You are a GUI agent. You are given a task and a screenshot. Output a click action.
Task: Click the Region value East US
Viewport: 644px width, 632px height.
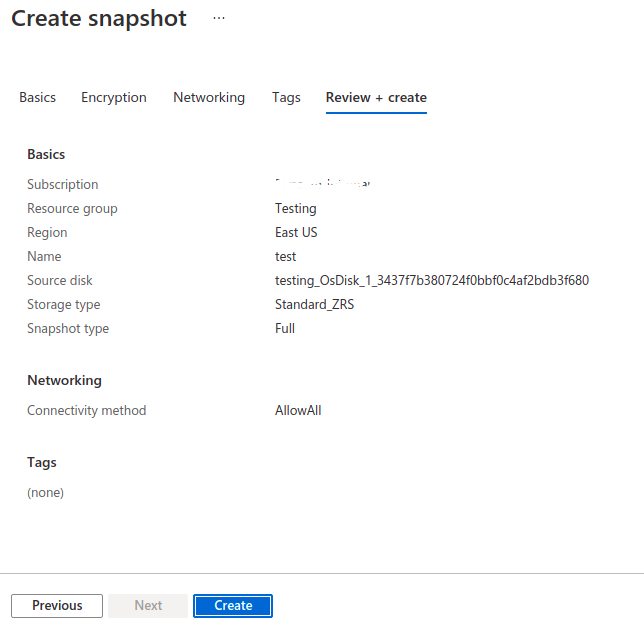[296, 232]
